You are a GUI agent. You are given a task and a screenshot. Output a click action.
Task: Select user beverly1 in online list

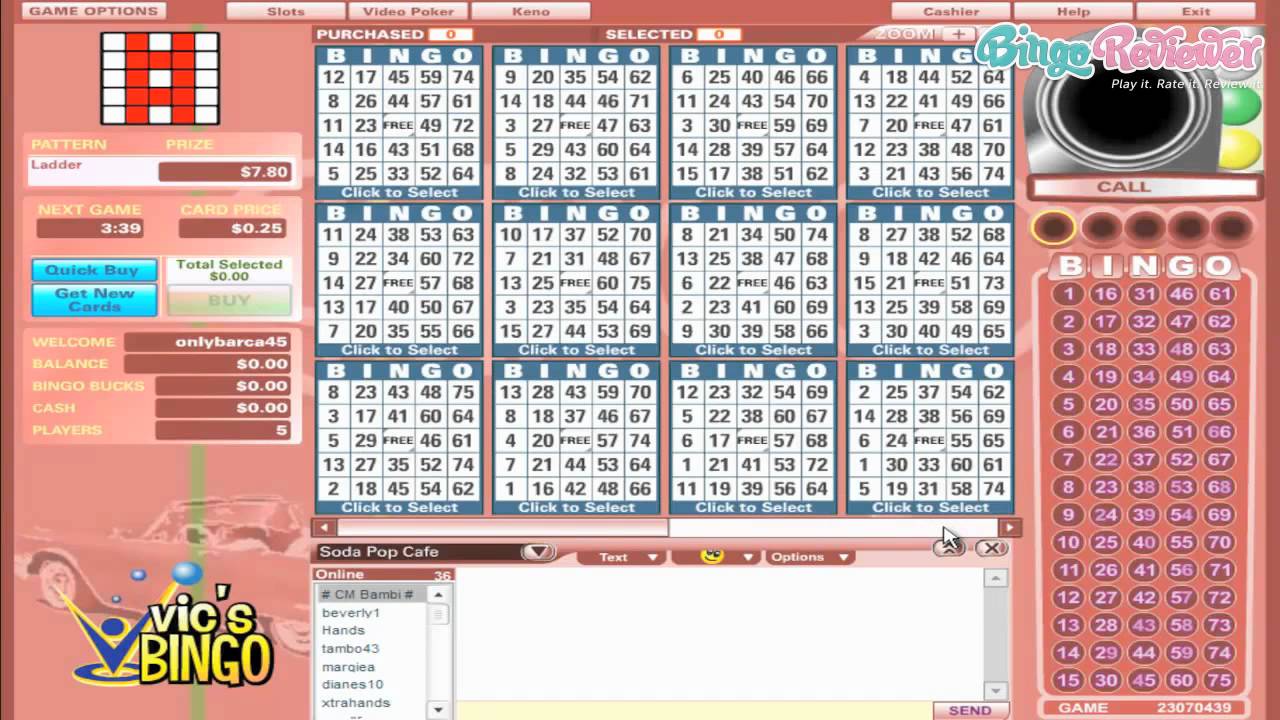point(372,612)
